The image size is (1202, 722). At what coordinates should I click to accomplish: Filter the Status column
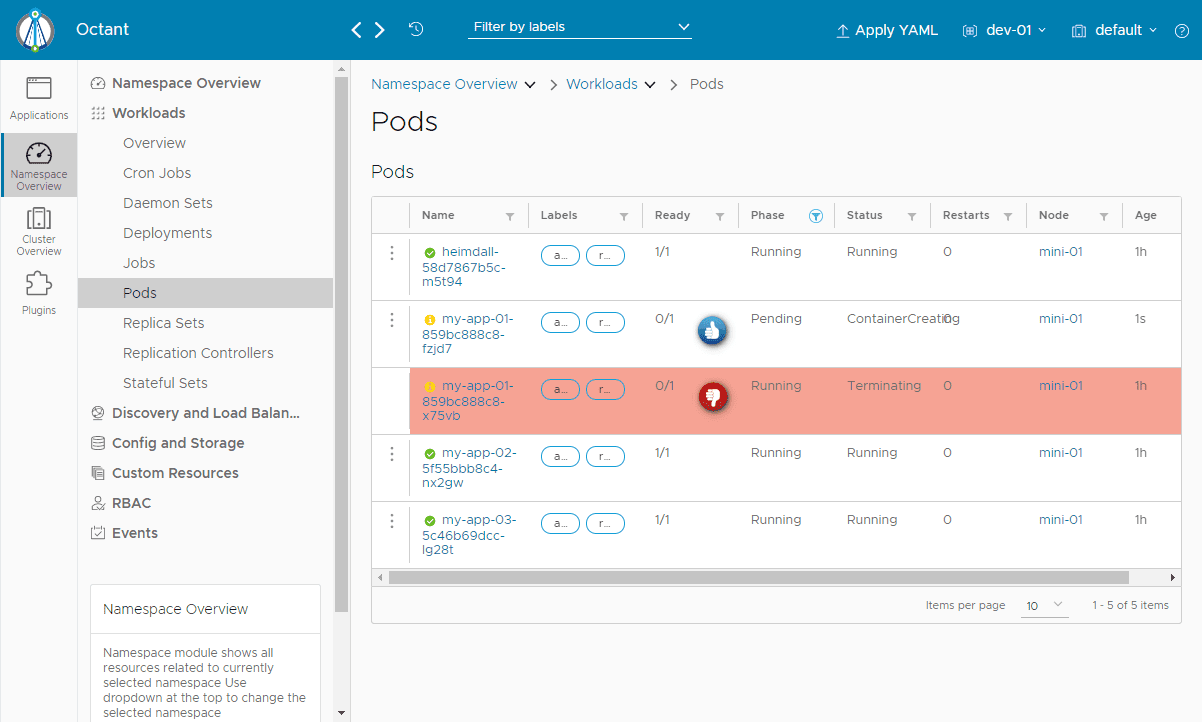pyautogui.click(x=912, y=216)
